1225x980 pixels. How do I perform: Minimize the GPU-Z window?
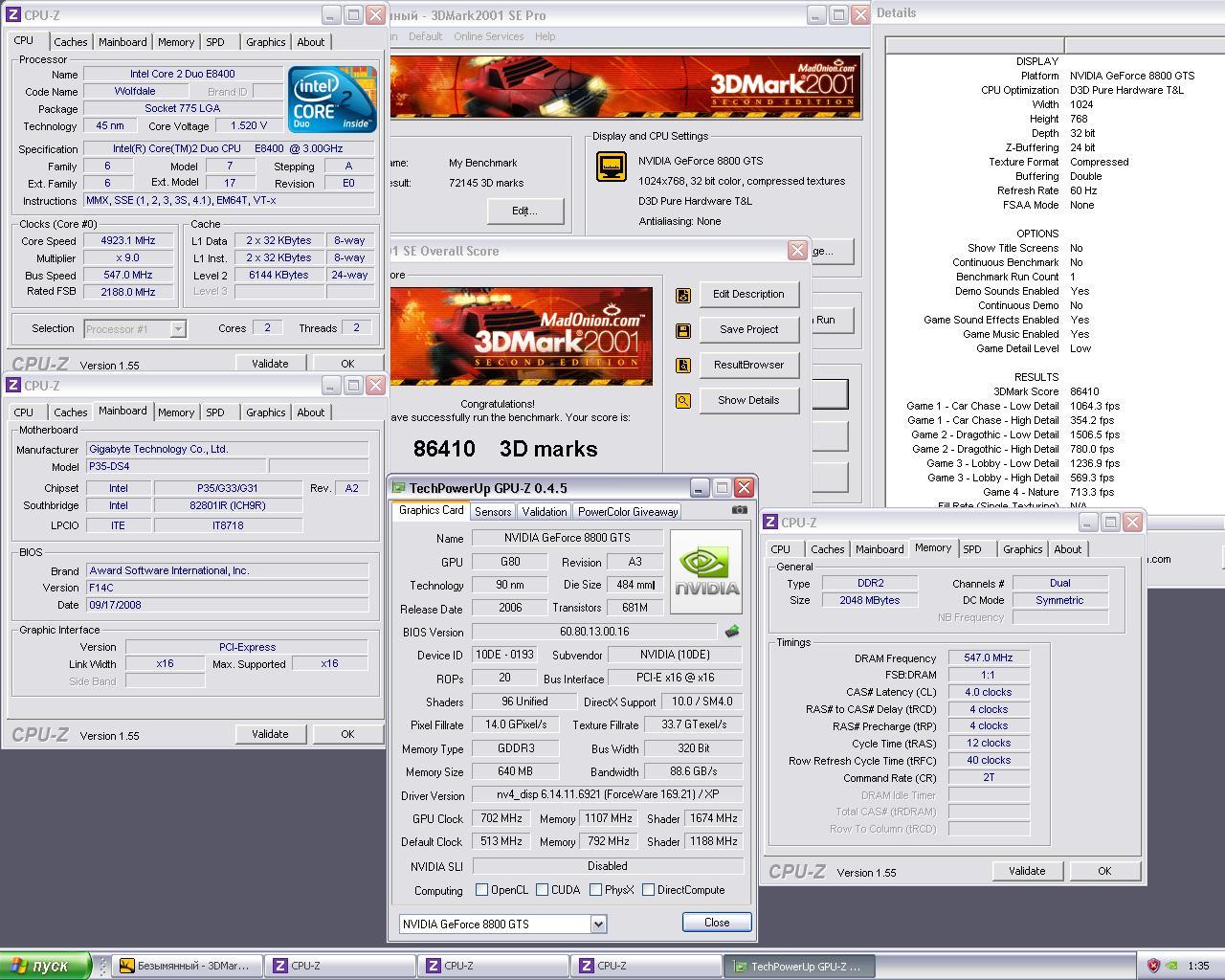click(700, 488)
